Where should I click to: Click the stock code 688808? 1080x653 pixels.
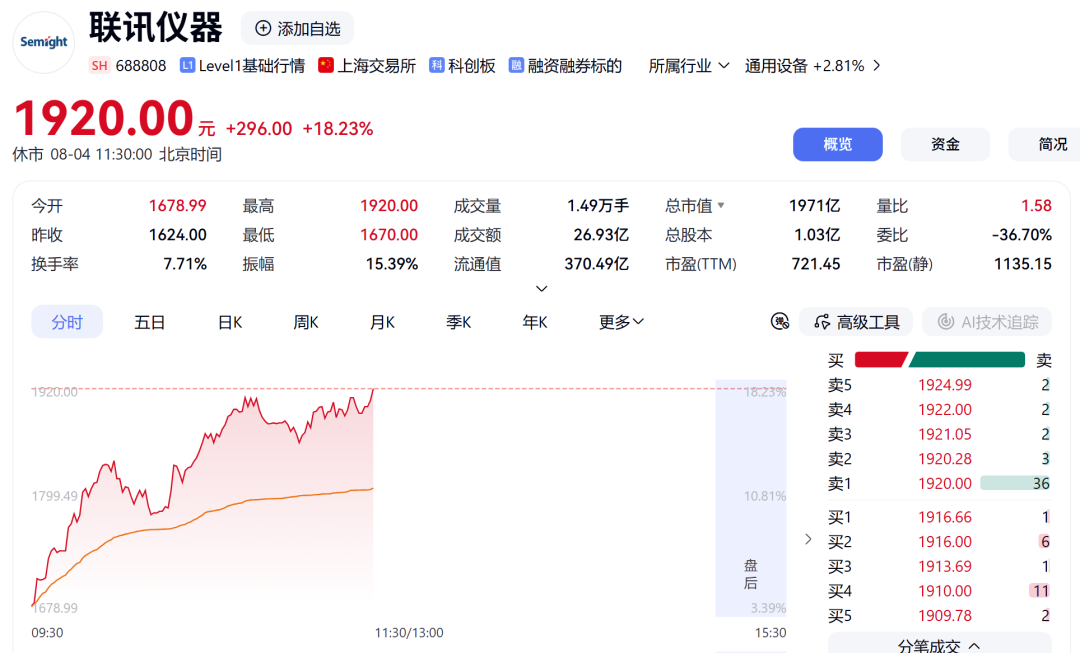click(141, 65)
